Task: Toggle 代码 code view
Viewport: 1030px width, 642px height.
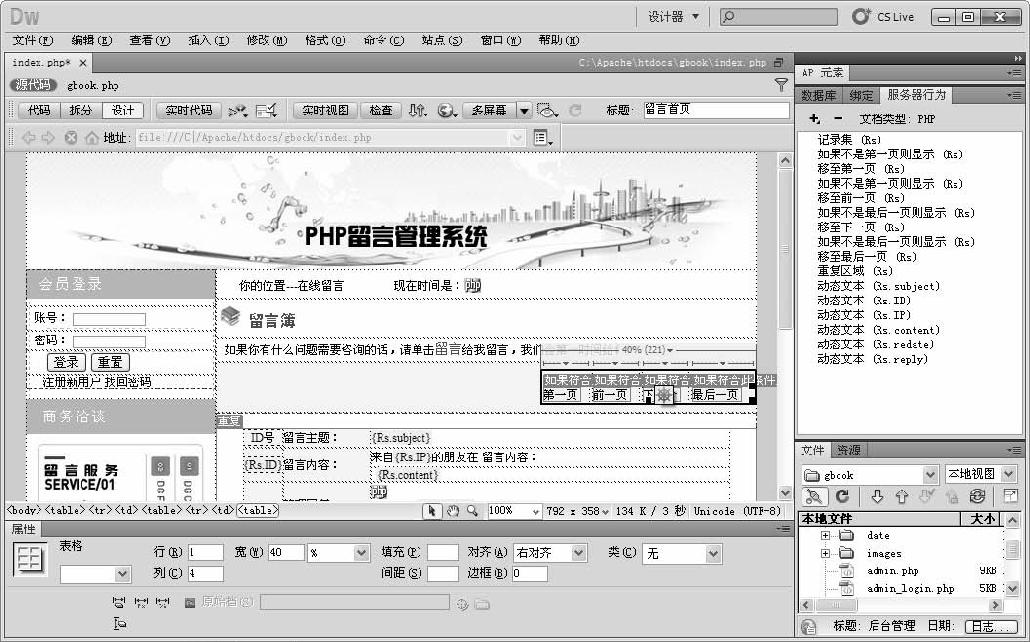Action: [x=39, y=110]
